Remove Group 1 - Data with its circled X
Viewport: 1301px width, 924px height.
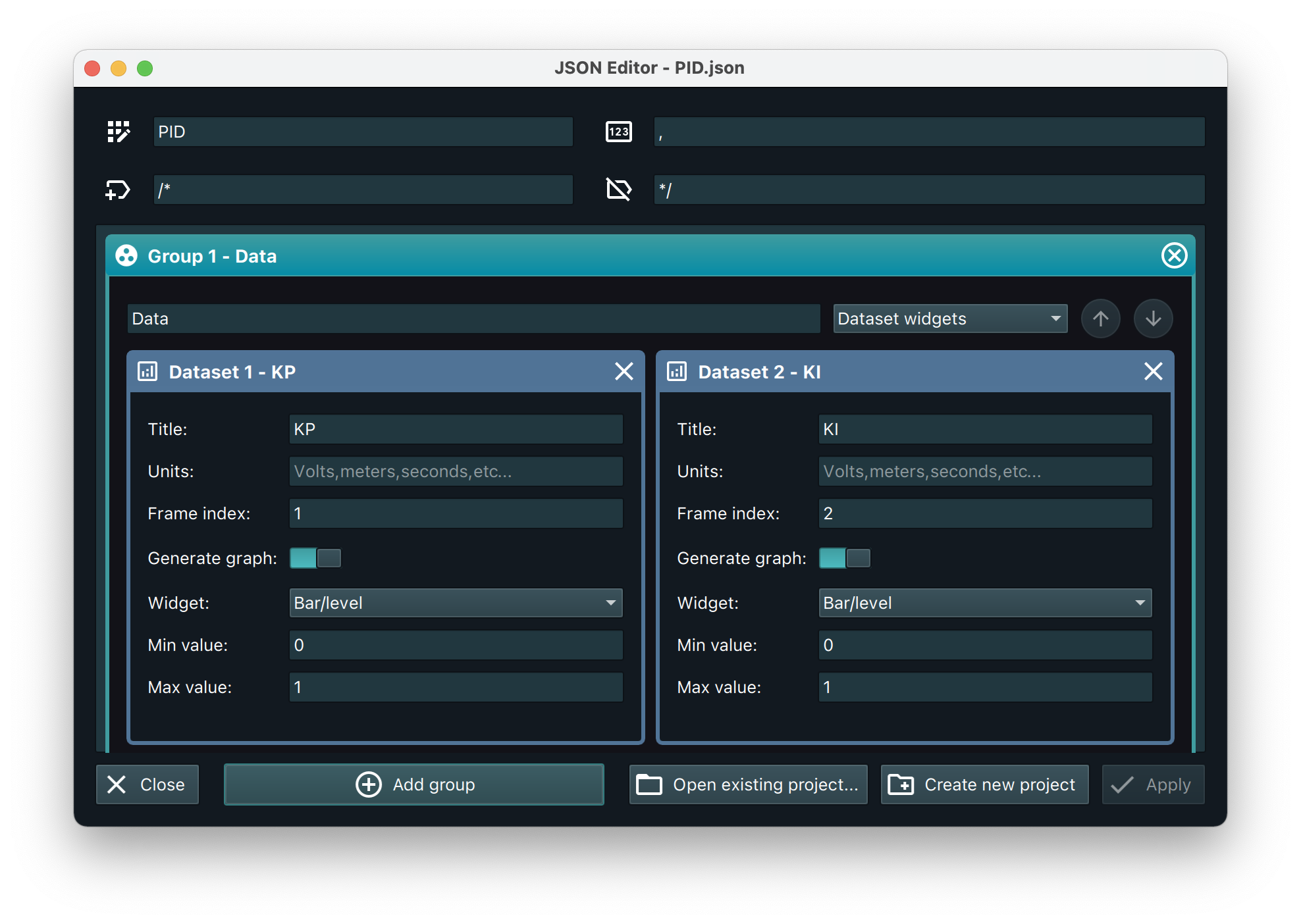(x=1174, y=255)
